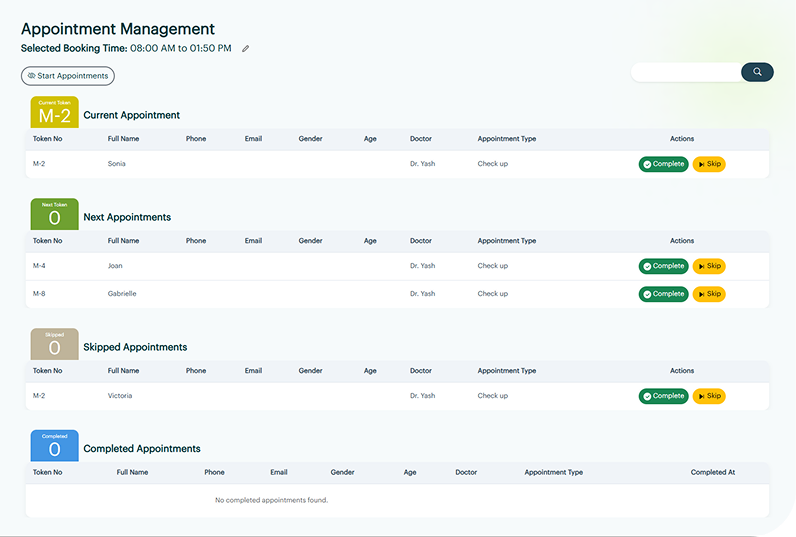Image resolution: width=796 pixels, height=537 pixels.
Task: Skip Gabrielle's appointment
Action: (x=709, y=294)
